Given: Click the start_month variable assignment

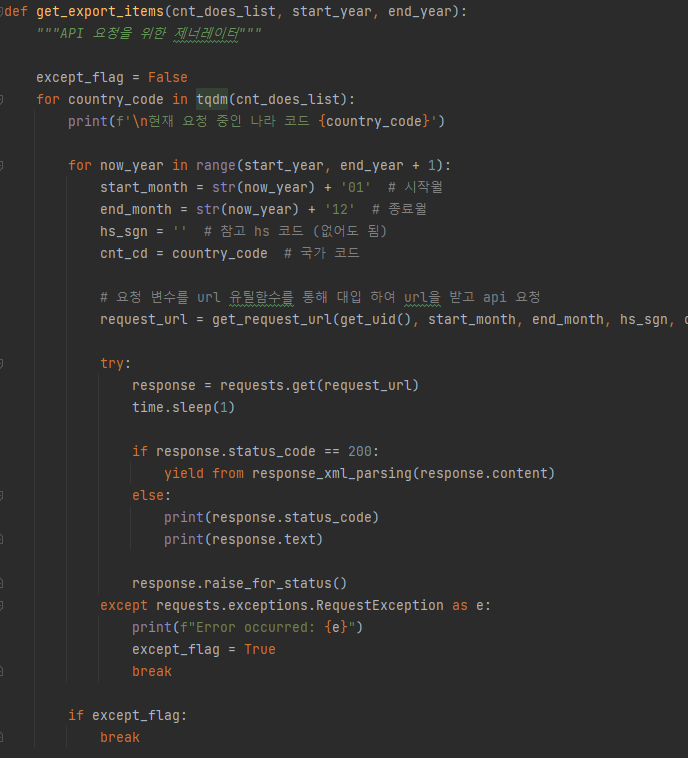Looking at the screenshot, I should pyautogui.click(x=144, y=188).
